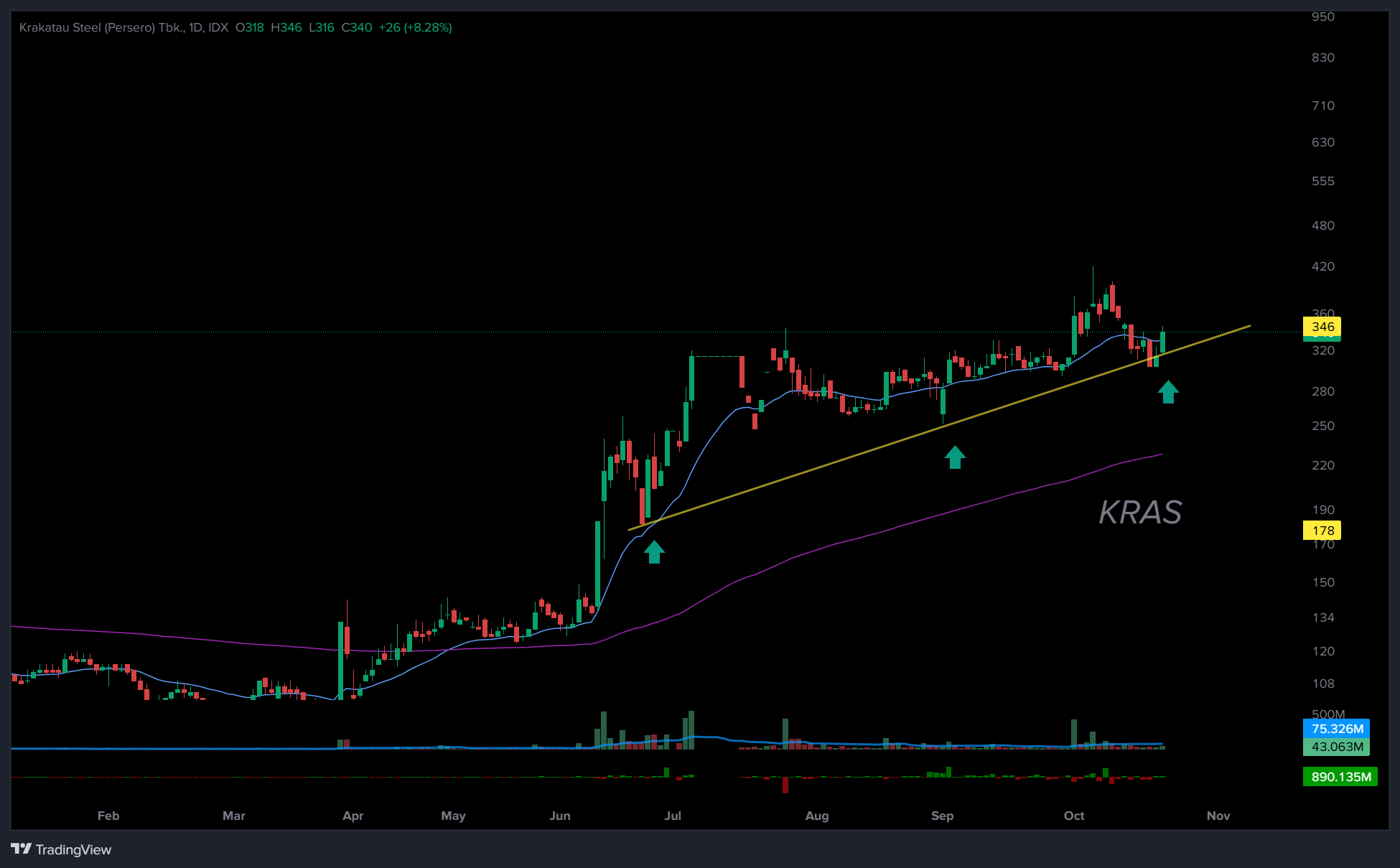This screenshot has width=1400, height=868.
Task: Click the green 890.135M indicator label
Action: pos(1340,777)
